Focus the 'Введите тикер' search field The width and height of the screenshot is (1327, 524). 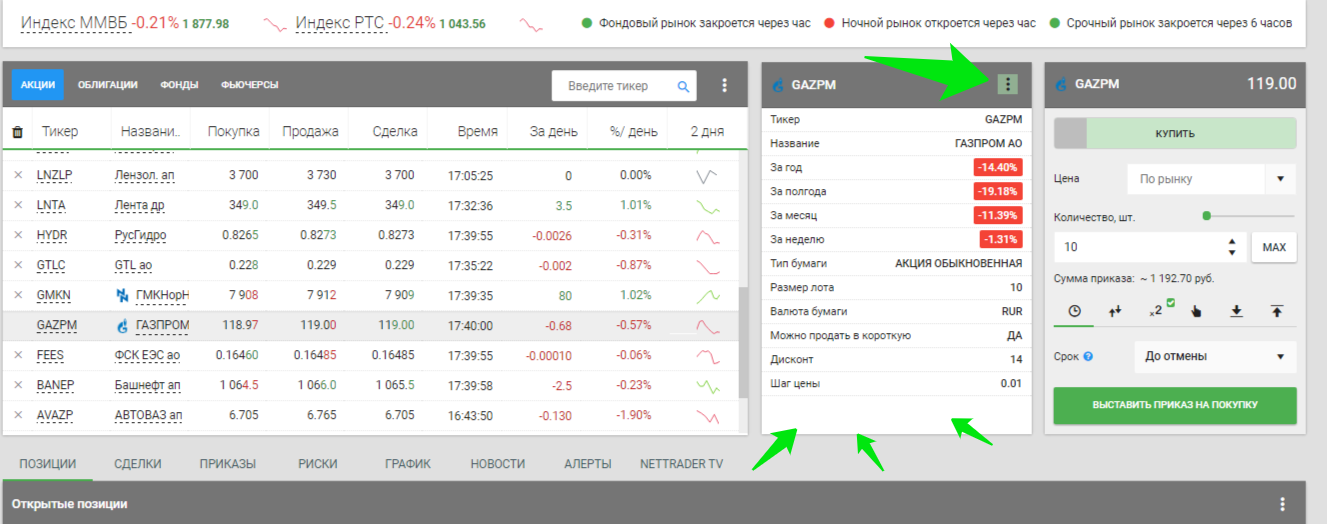tap(613, 86)
